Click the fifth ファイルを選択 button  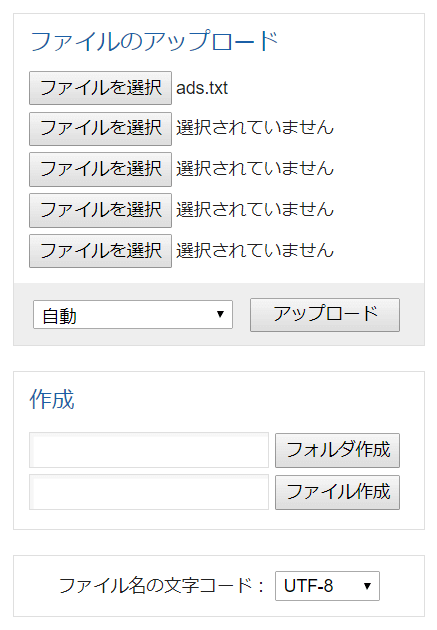(100, 251)
